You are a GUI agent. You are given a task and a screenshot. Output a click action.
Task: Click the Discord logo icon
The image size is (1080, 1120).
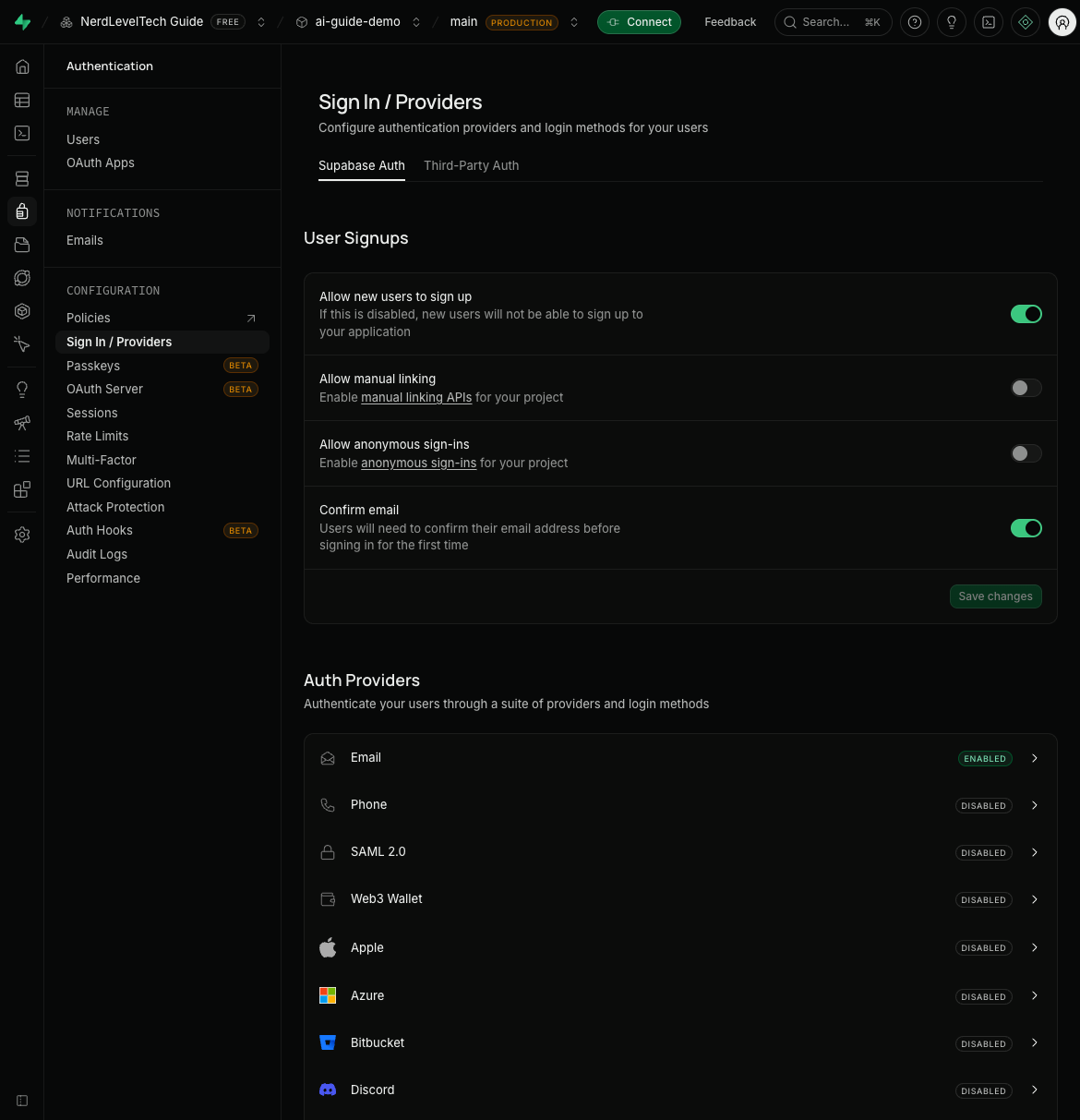tap(328, 1090)
